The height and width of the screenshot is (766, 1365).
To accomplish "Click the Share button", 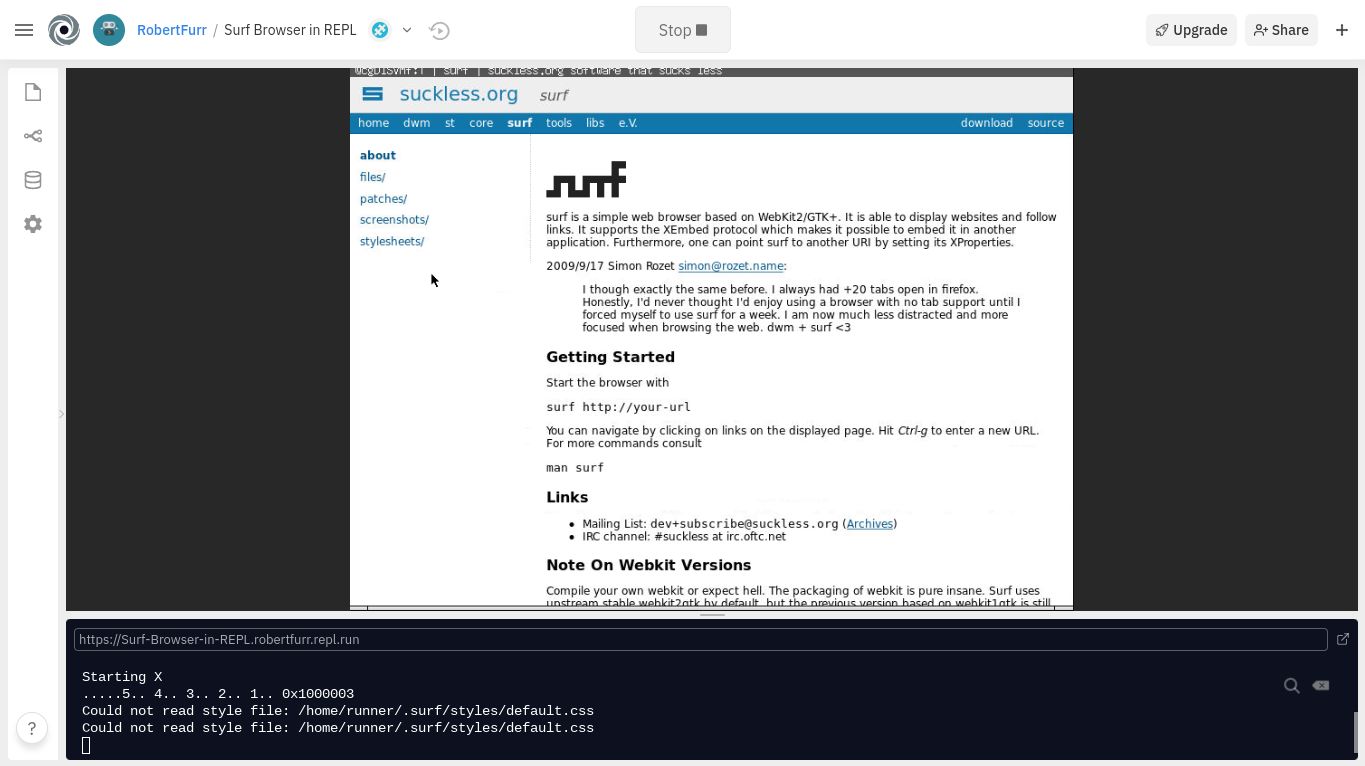I will point(1281,30).
